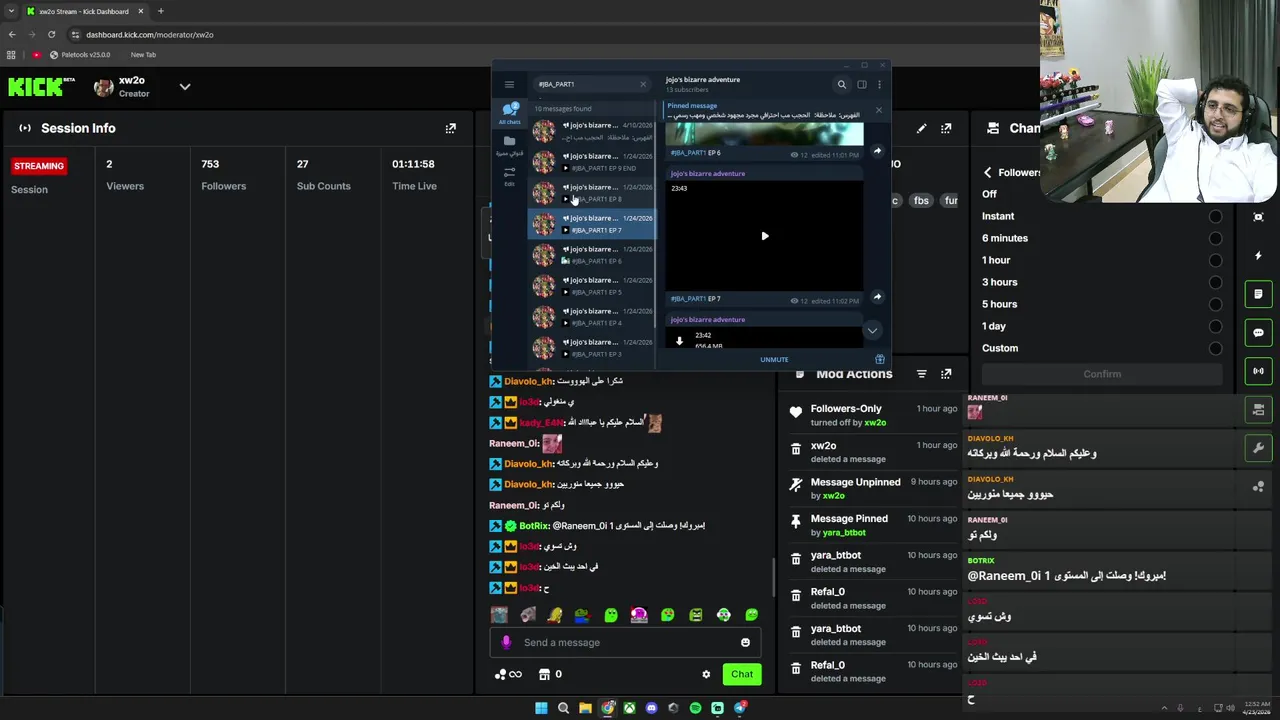Filter the Mod Actions list
The image size is (1280, 720).
[x=921, y=374]
